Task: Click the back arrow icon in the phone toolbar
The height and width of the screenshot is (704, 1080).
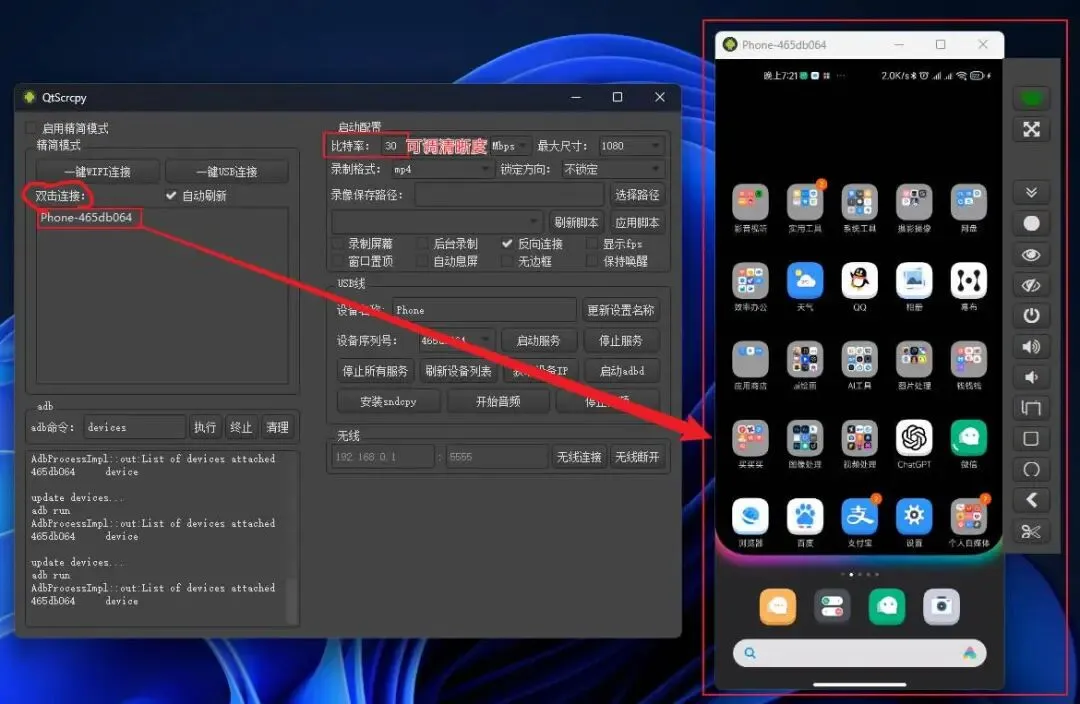Action: (x=1031, y=500)
